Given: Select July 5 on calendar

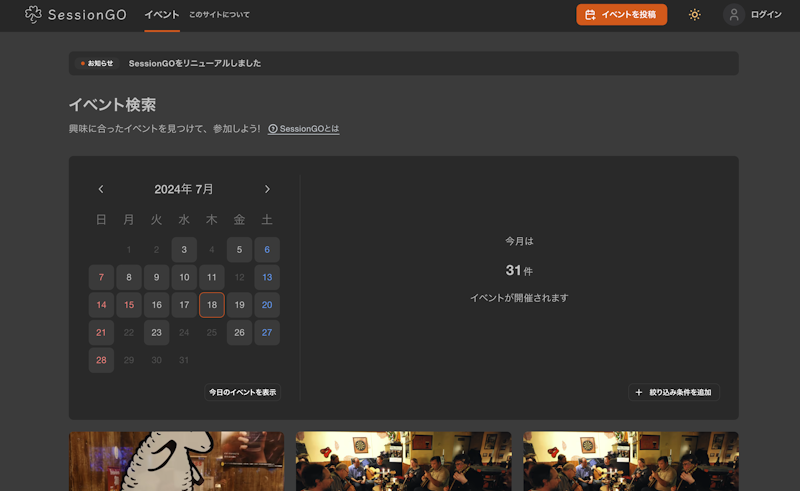Looking at the screenshot, I should click(x=239, y=250).
